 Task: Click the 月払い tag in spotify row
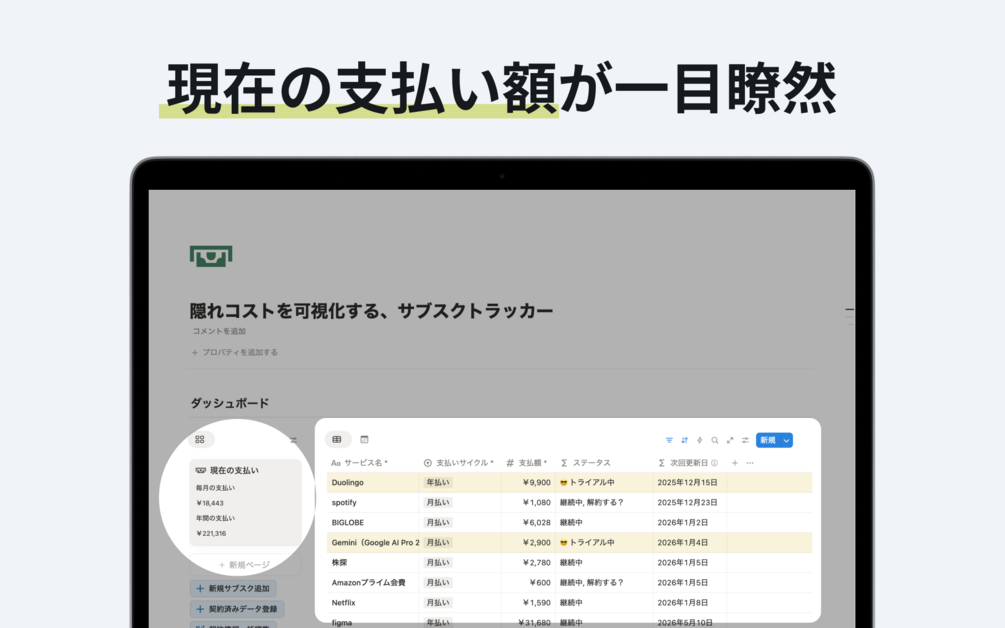coord(438,502)
